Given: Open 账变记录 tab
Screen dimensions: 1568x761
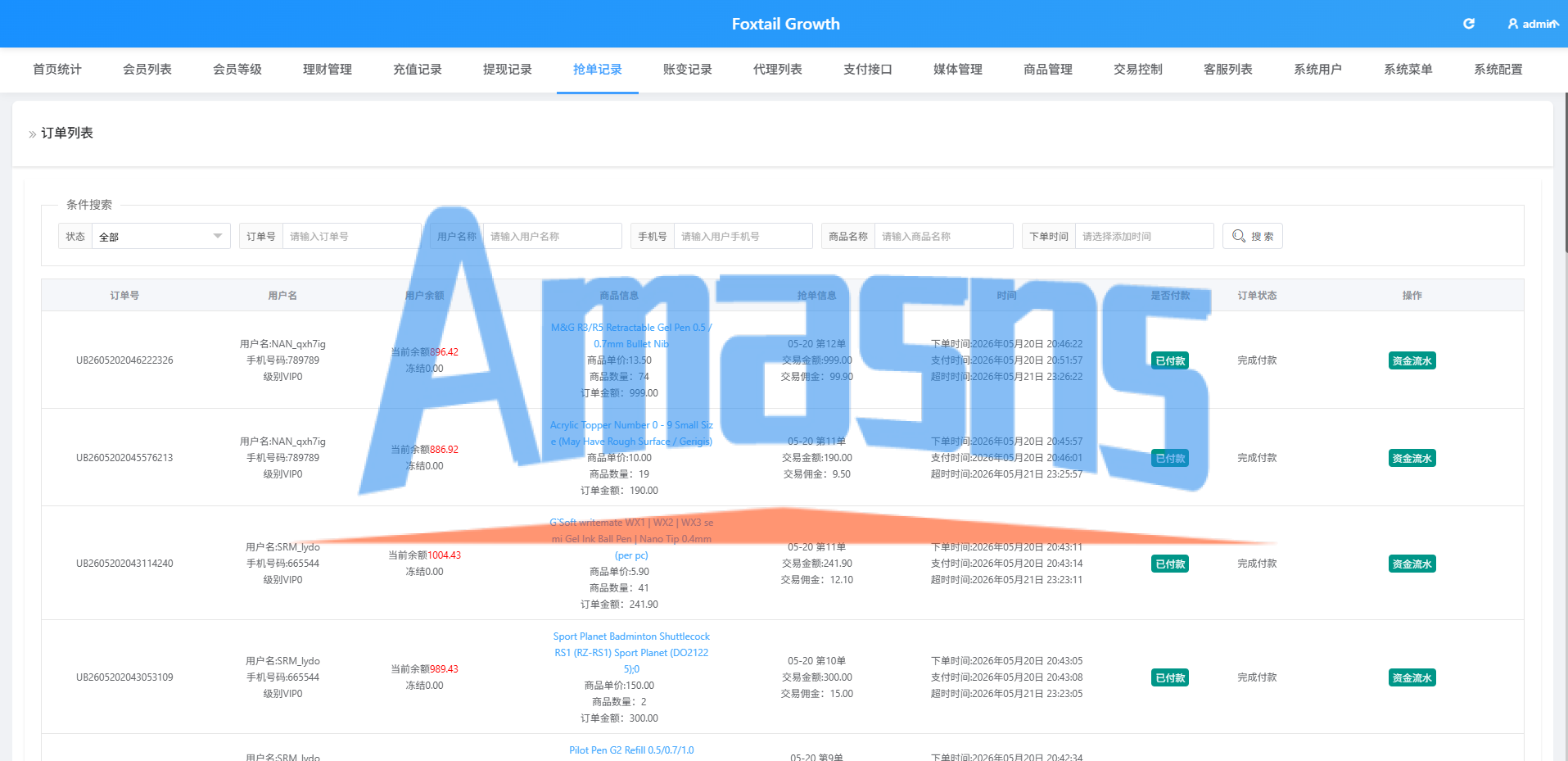Looking at the screenshot, I should (688, 70).
